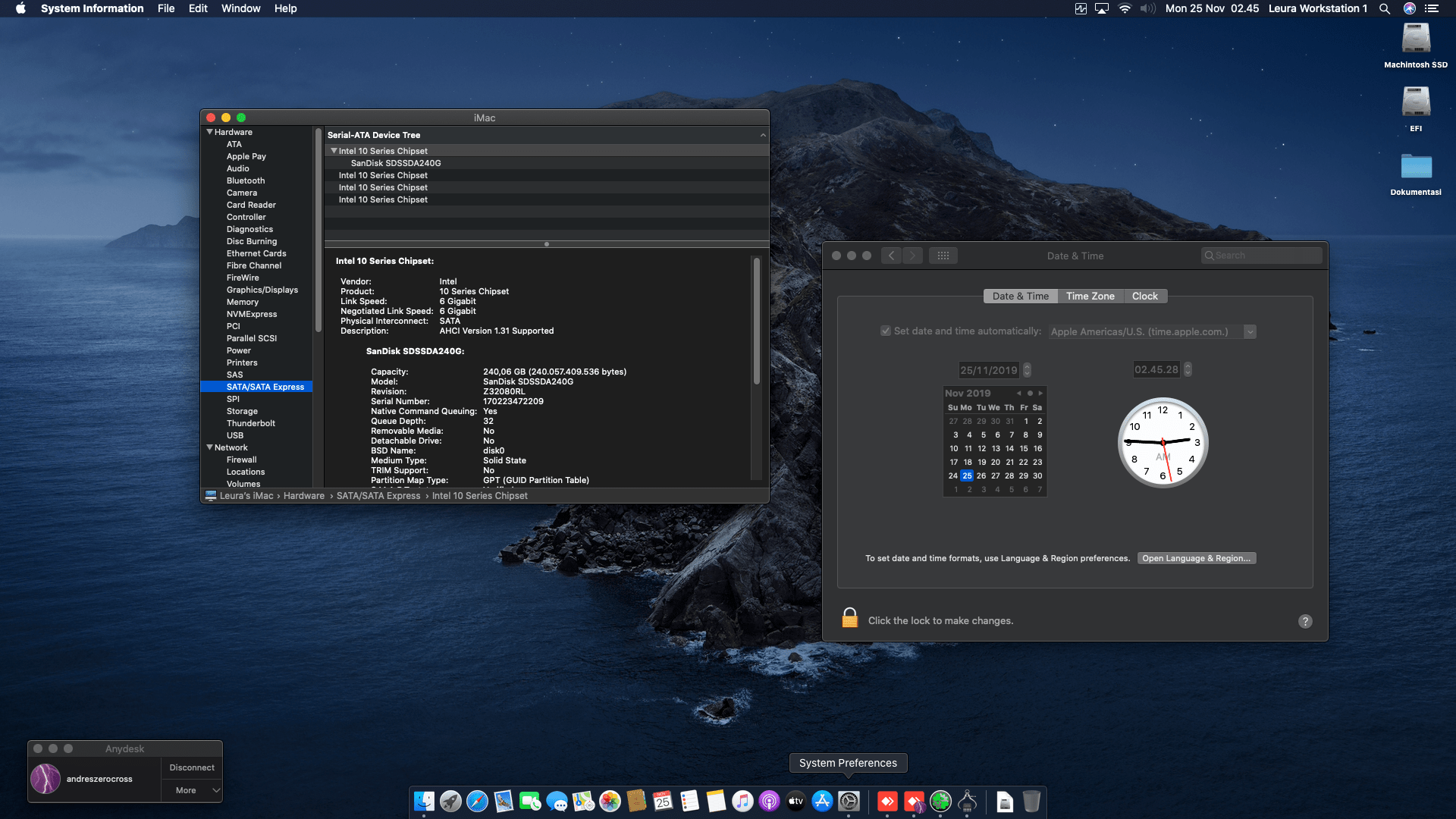Select day 25 in the calendar

967,475
